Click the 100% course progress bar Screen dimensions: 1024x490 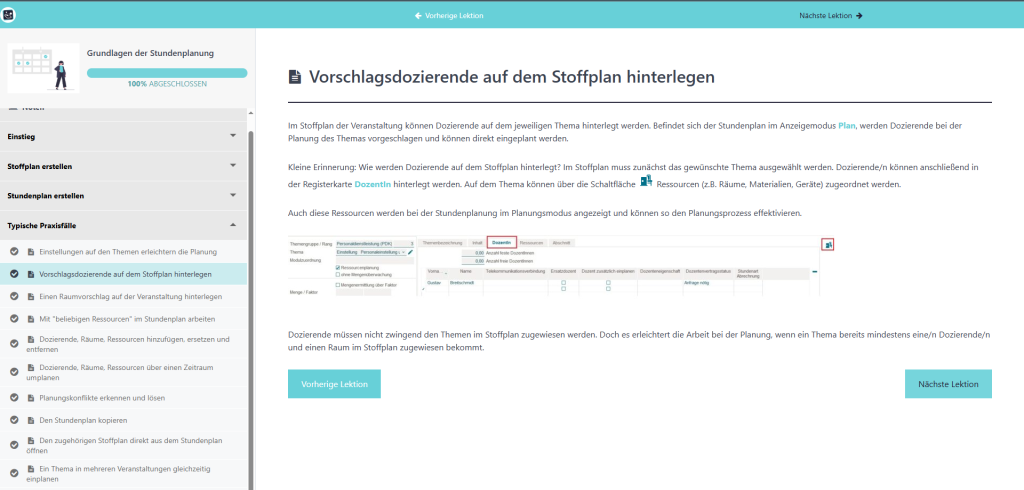pos(167,73)
